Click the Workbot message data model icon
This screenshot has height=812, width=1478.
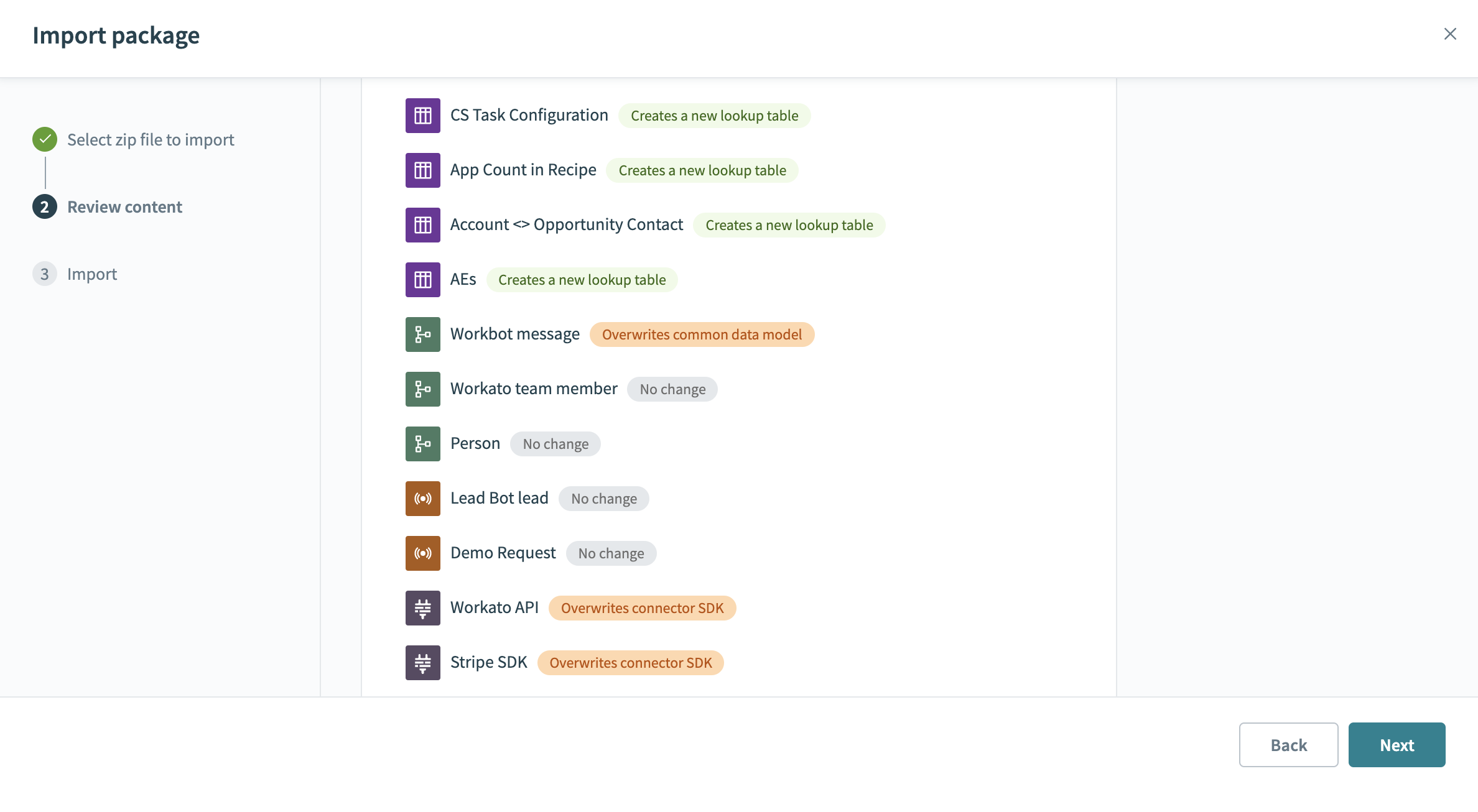pos(422,334)
